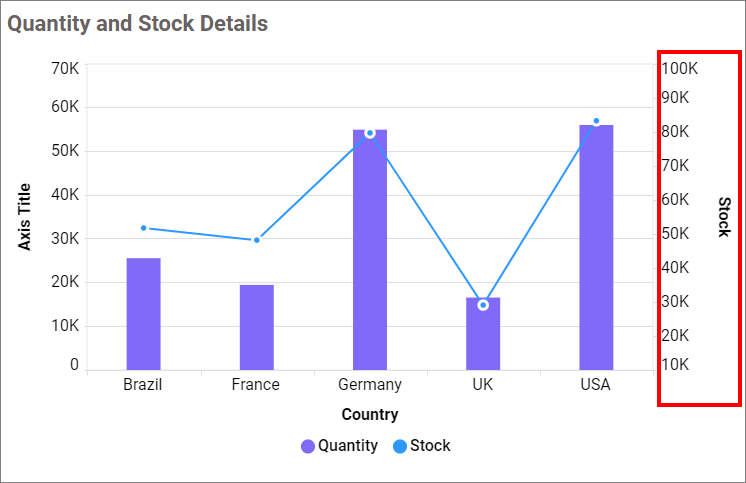Viewport: 746px width, 483px height.
Task: Click the chart title Quantity and Stock Details
Action: pyautogui.click(x=138, y=23)
